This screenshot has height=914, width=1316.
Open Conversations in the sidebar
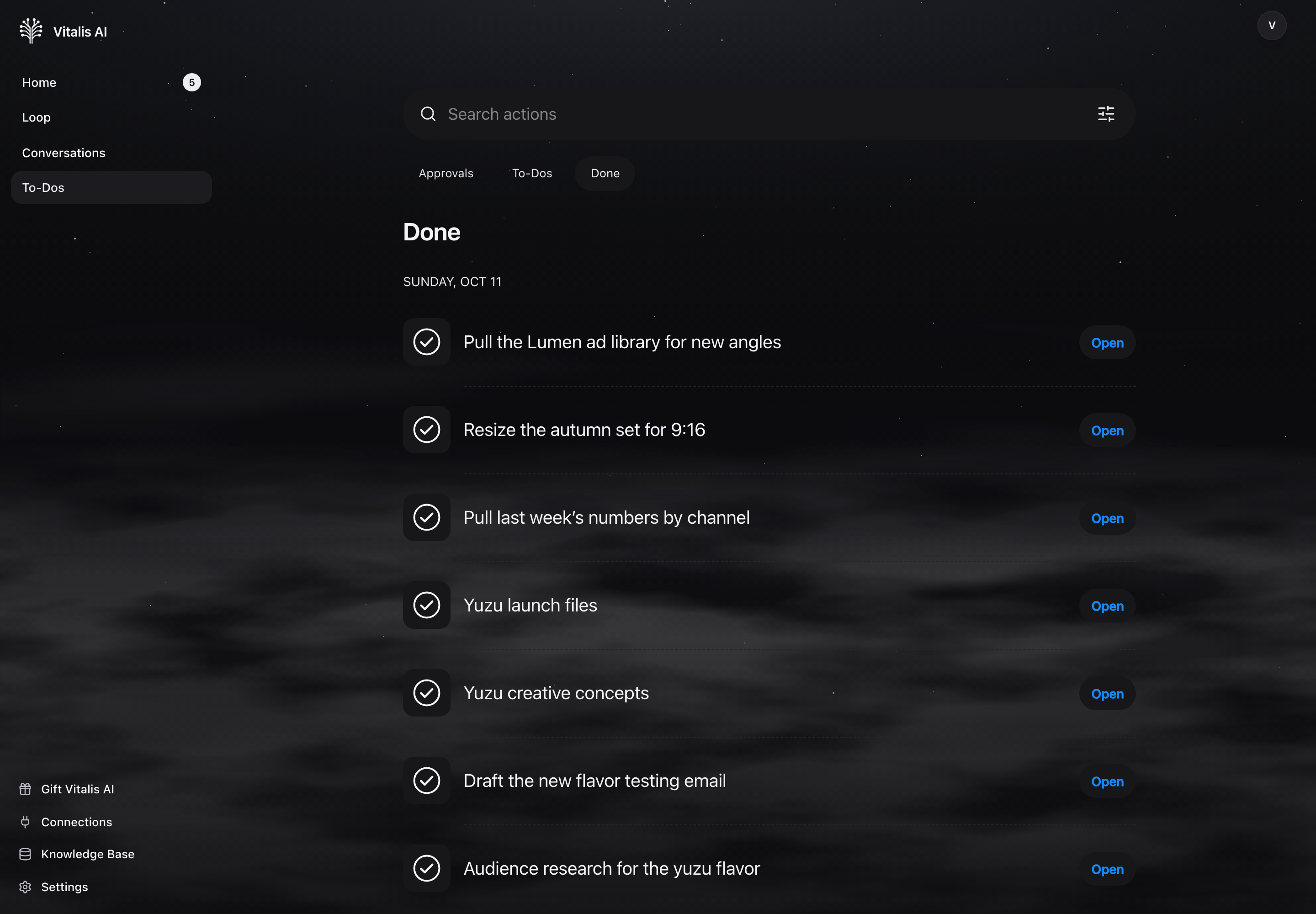point(111,153)
